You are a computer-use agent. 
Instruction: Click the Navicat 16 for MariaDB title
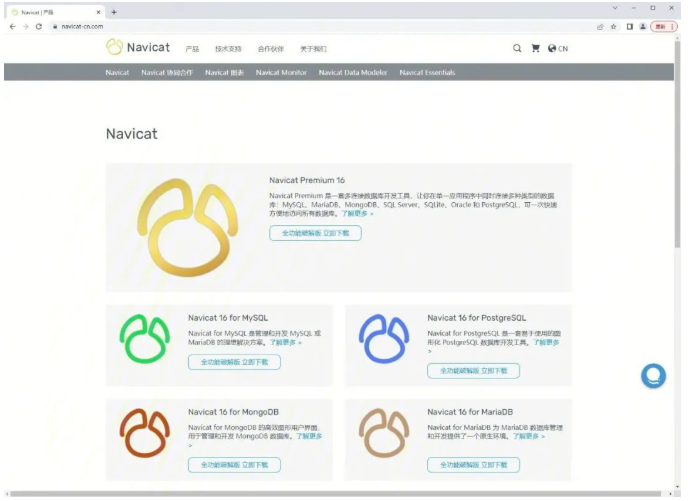[470, 412]
